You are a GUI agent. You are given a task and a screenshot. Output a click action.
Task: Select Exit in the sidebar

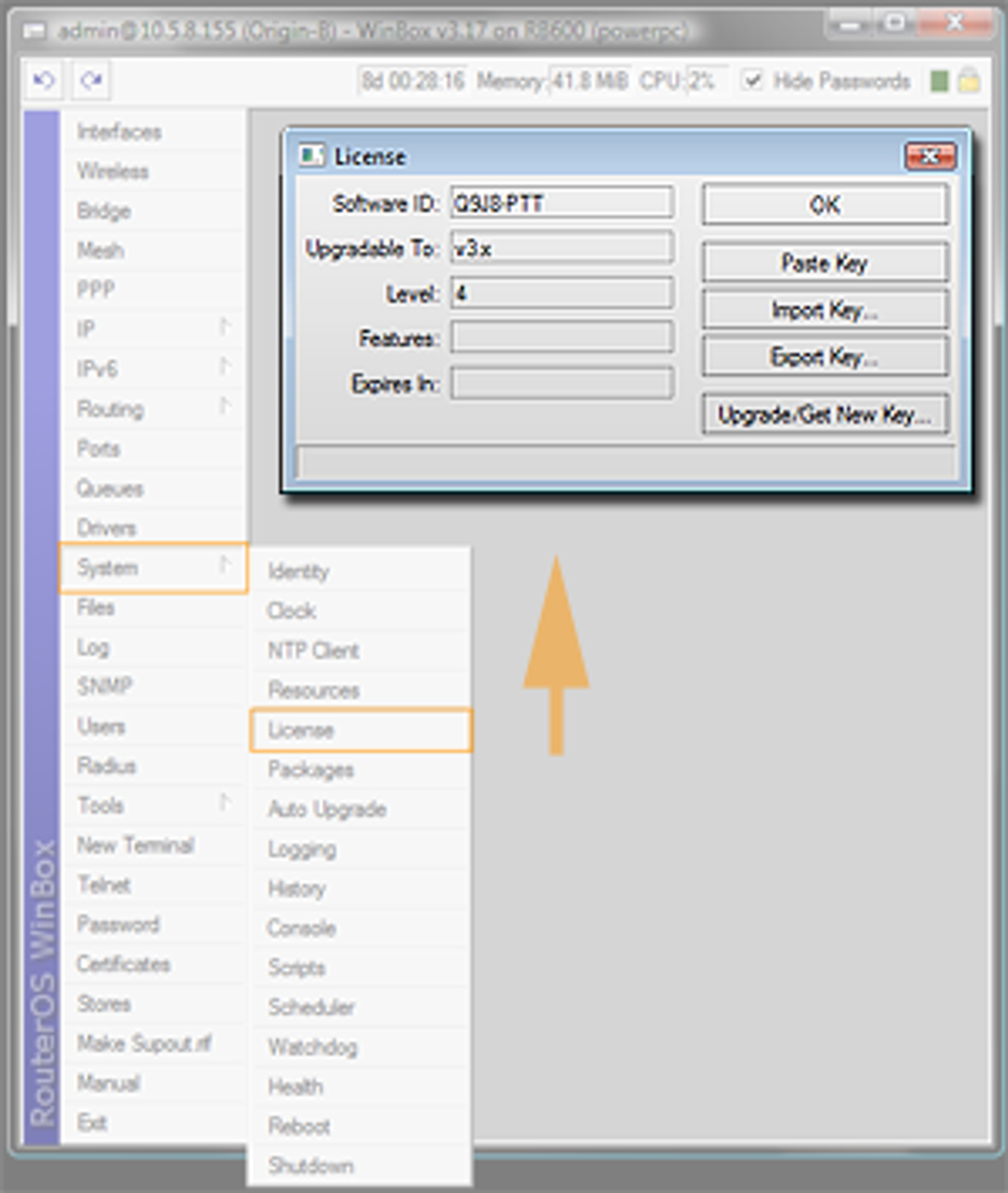pos(154,1123)
